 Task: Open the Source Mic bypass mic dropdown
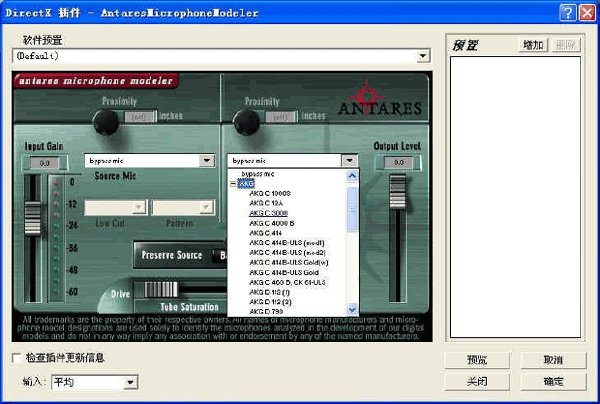(x=207, y=160)
